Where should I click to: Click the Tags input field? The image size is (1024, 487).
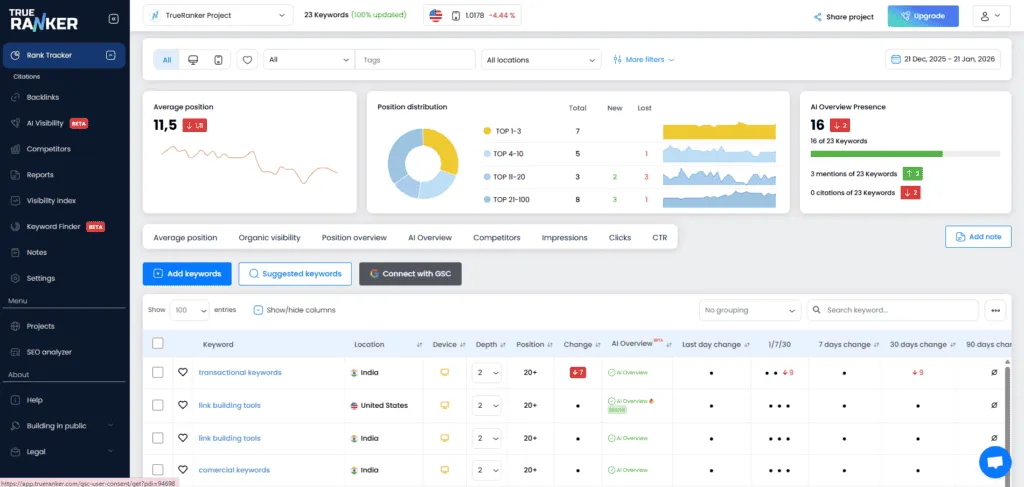click(415, 59)
